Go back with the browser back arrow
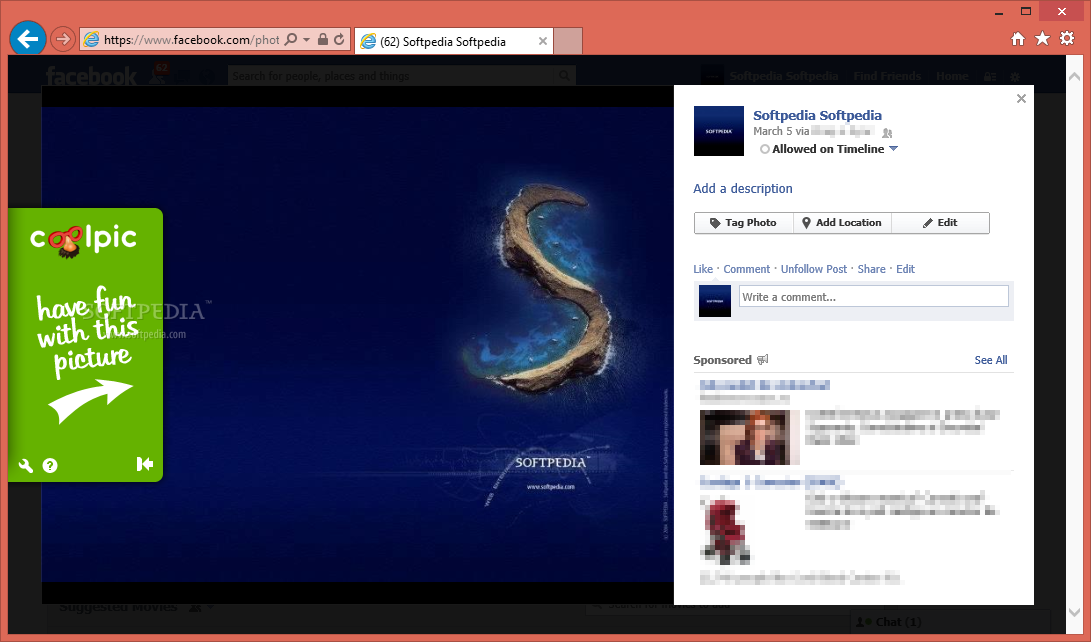The width and height of the screenshot is (1091, 642). click(28, 39)
